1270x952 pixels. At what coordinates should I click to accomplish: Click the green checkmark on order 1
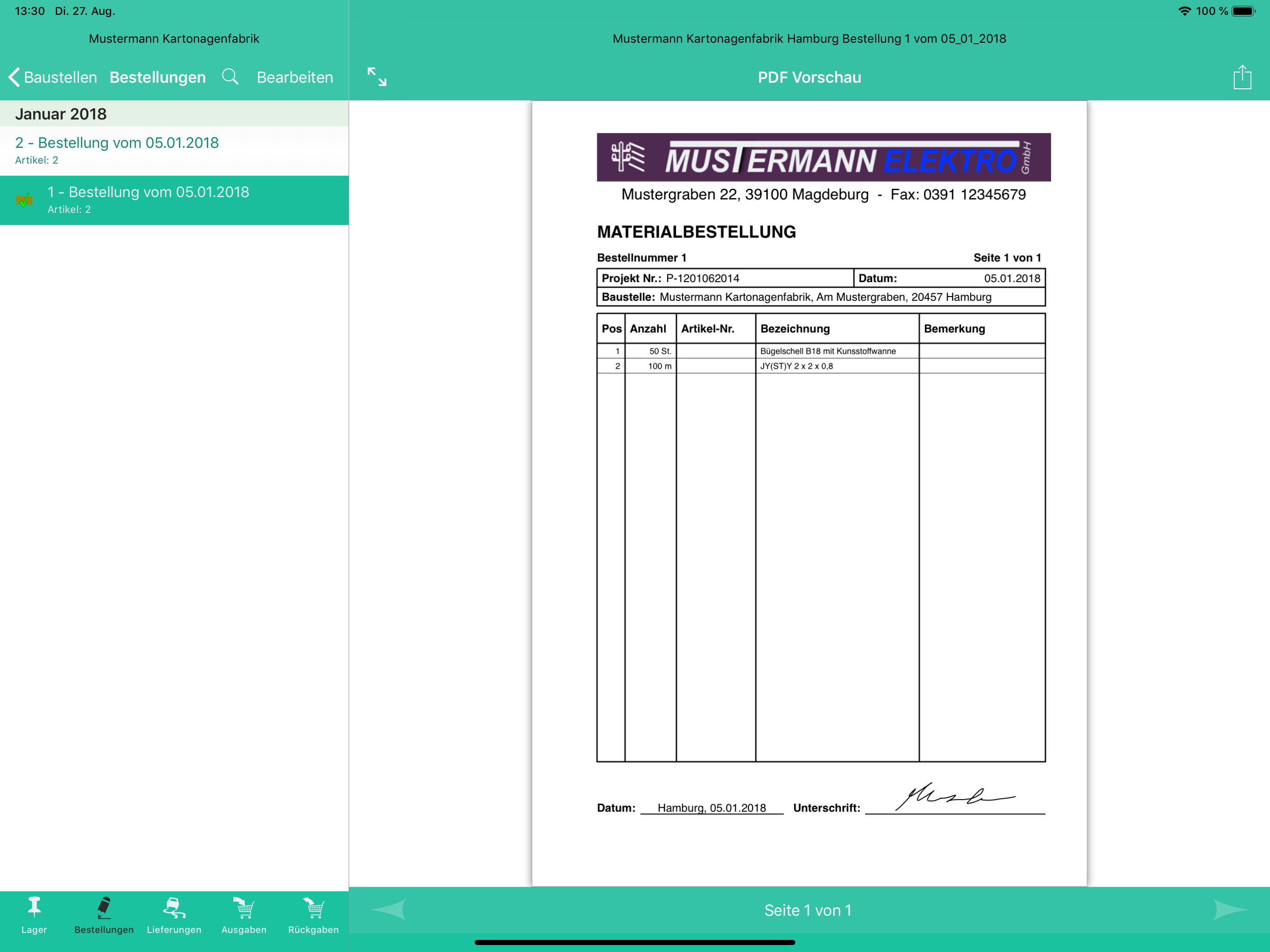pyautogui.click(x=24, y=200)
